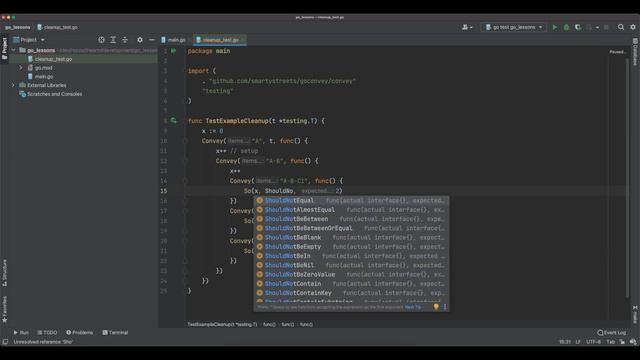640x360 pixels.
Task: Click the UTF-8 encoding in status bar
Action: click(593, 342)
